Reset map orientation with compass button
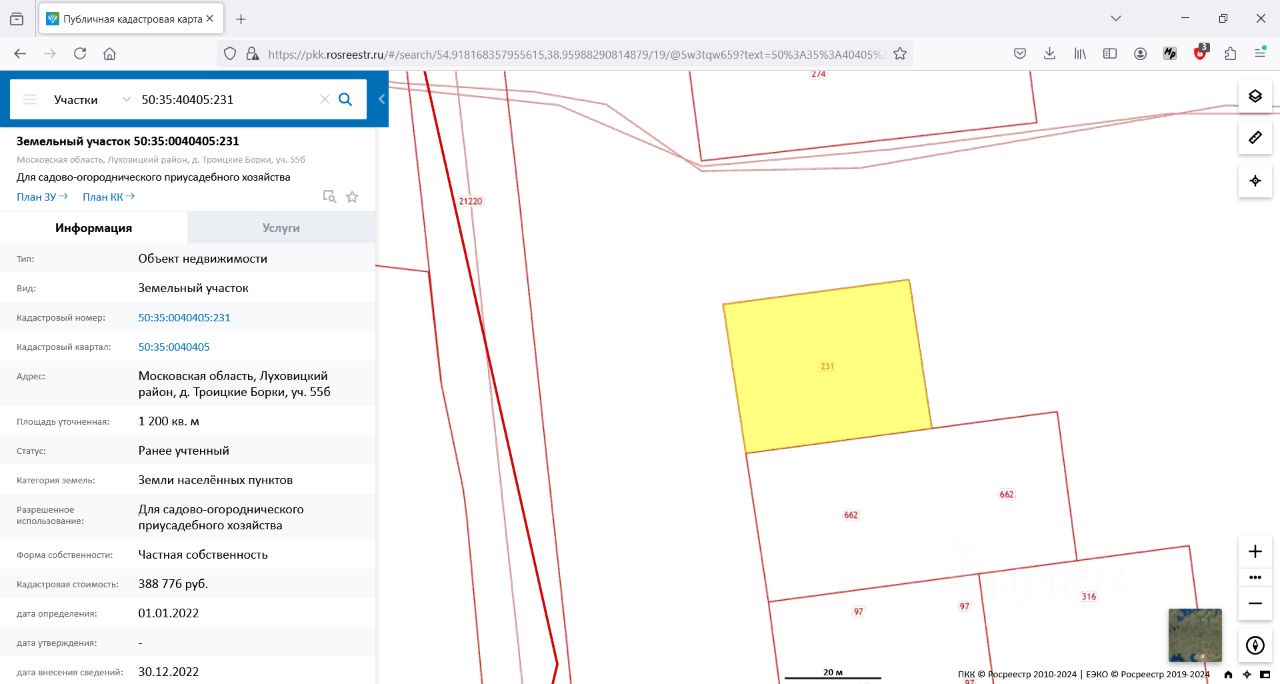Viewport: 1280px width, 684px height. coord(1255,646)
